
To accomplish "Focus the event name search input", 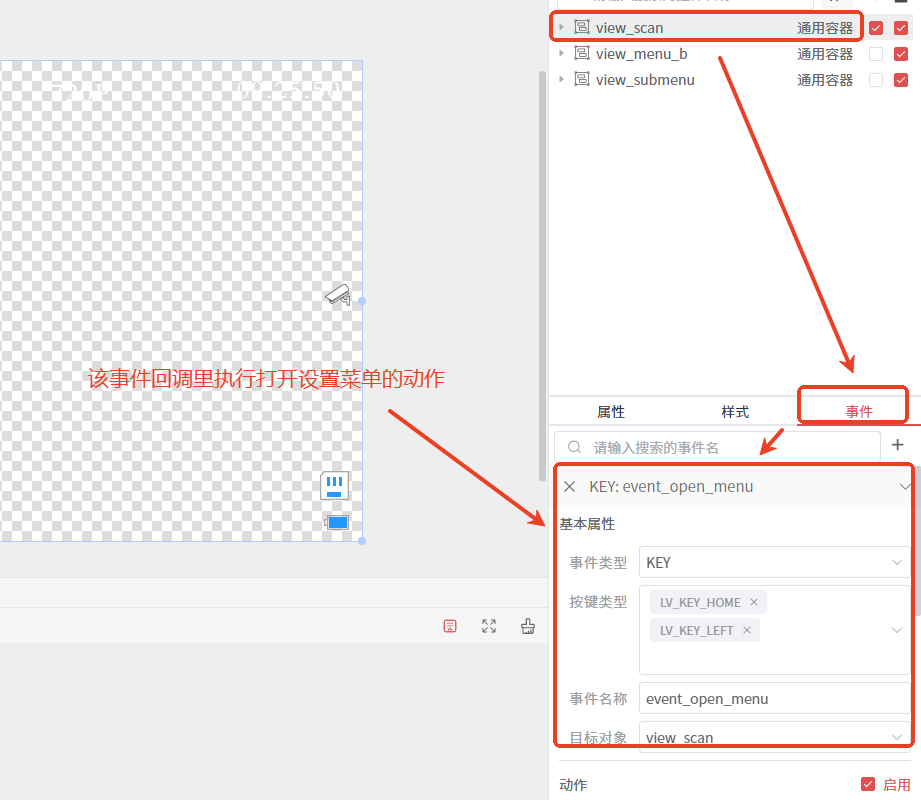I will point(717,448).
